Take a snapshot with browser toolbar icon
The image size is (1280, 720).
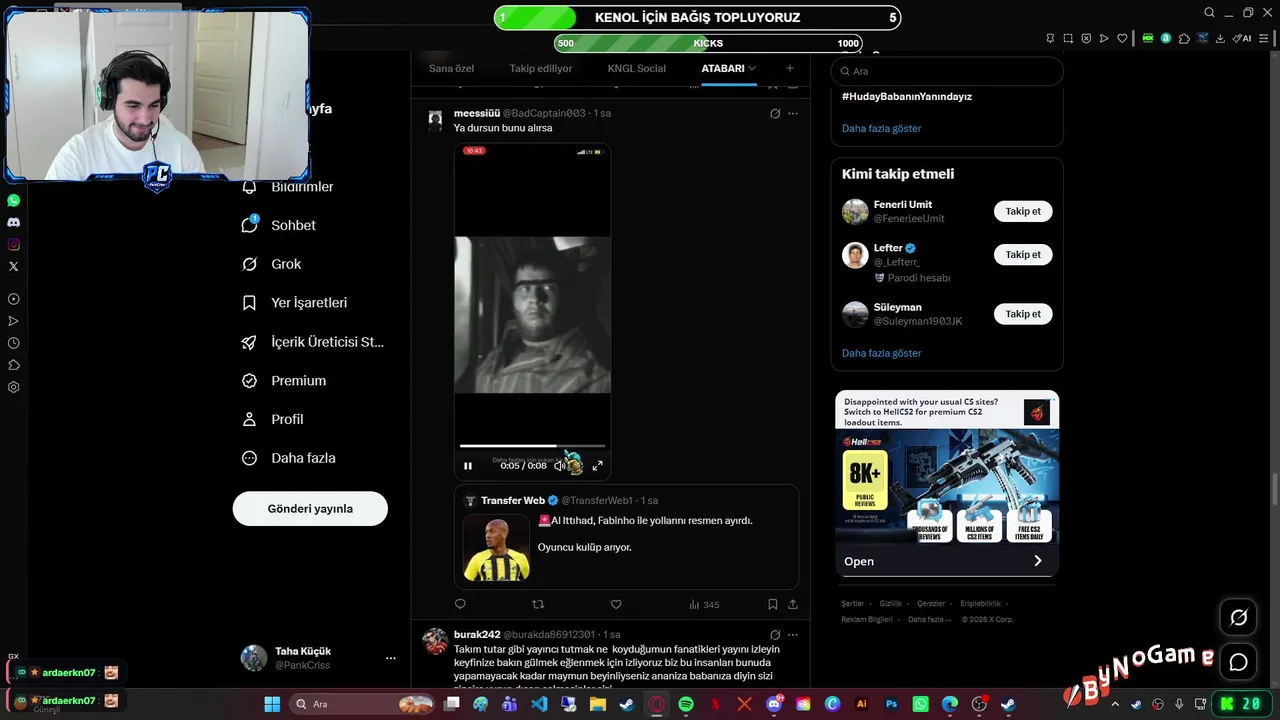click(x=1068, y=38)
